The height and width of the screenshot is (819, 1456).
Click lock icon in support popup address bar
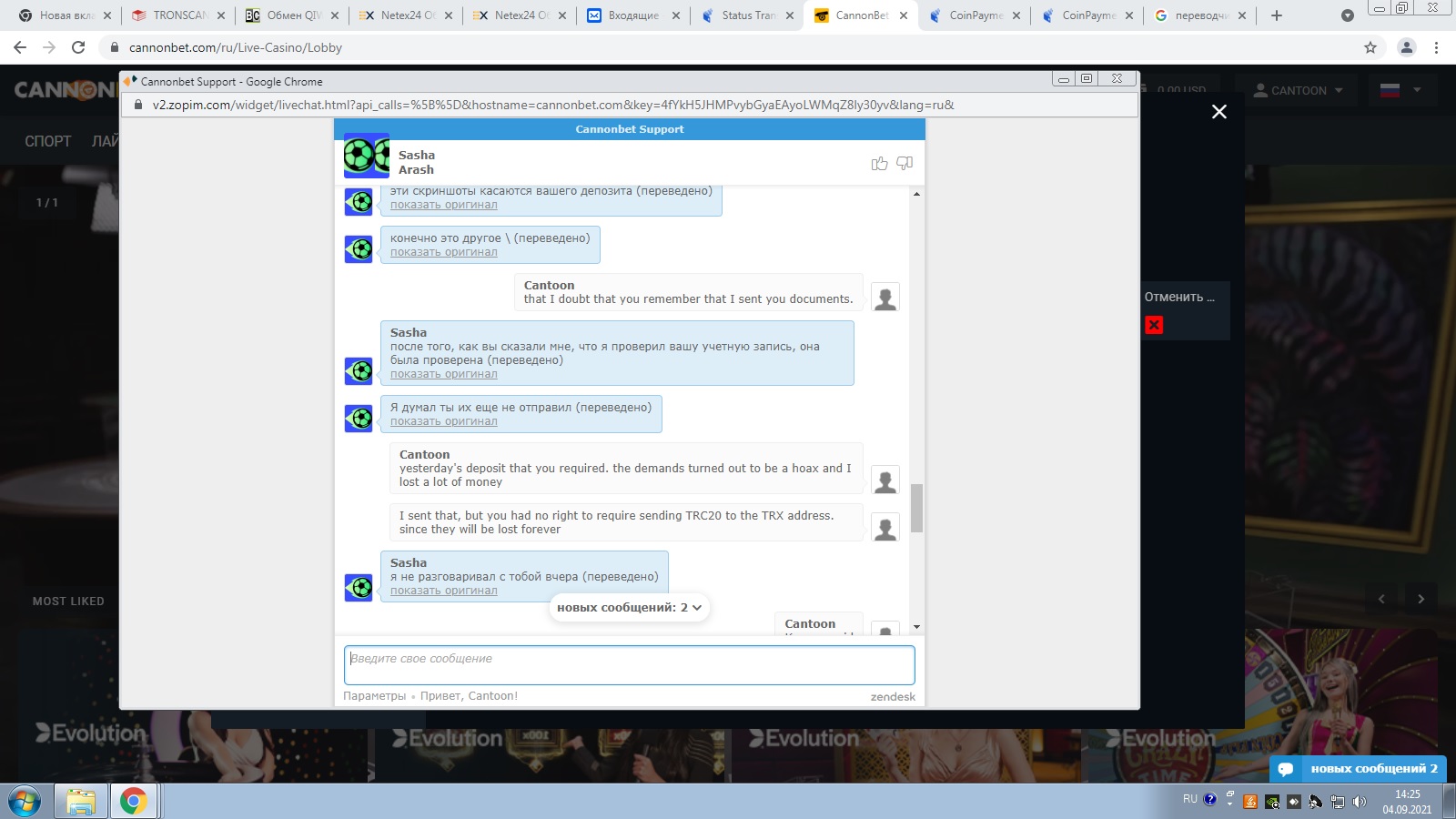138,105
